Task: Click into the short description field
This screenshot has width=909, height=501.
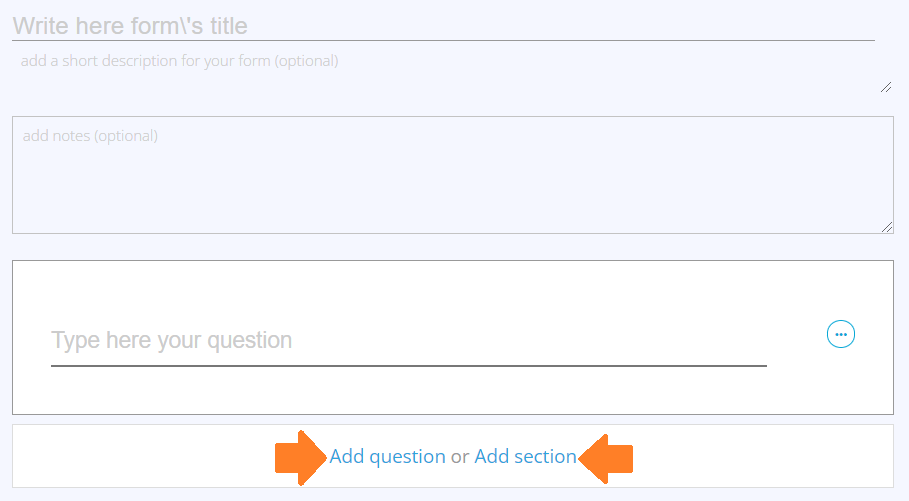Action: [453, 71]
